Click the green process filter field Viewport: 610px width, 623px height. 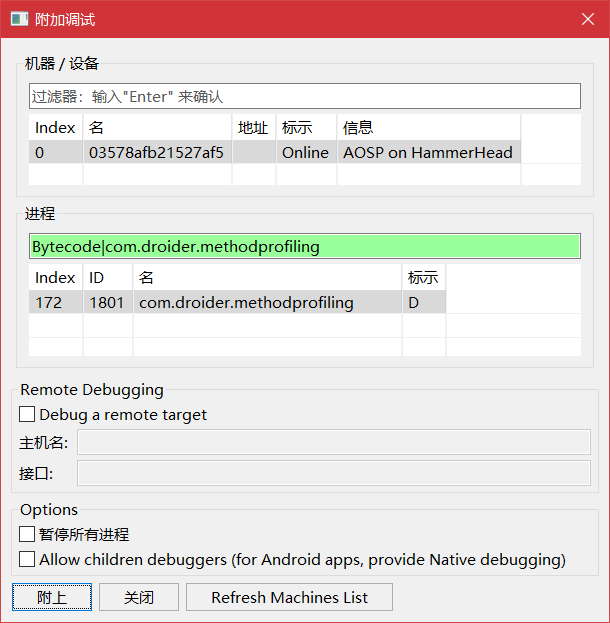coord(305,246)
